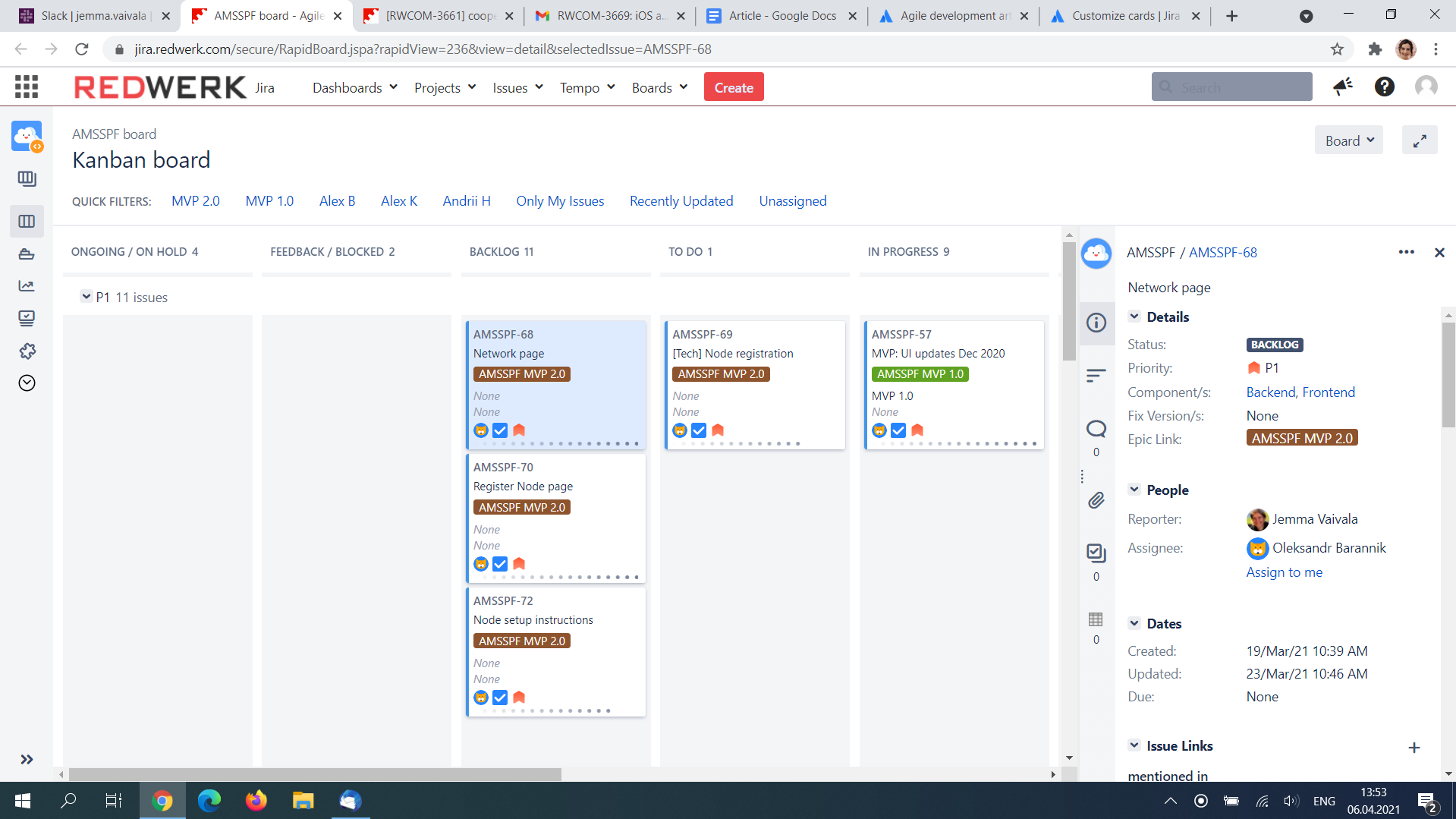Screen dimensions: 1456x819
Task: Collapse the Issue Links section
Action: point(1134,745)
